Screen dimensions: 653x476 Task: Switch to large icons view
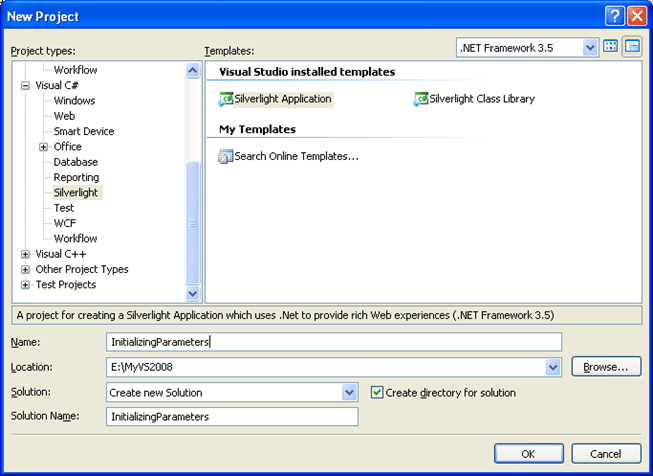[611, 47]
